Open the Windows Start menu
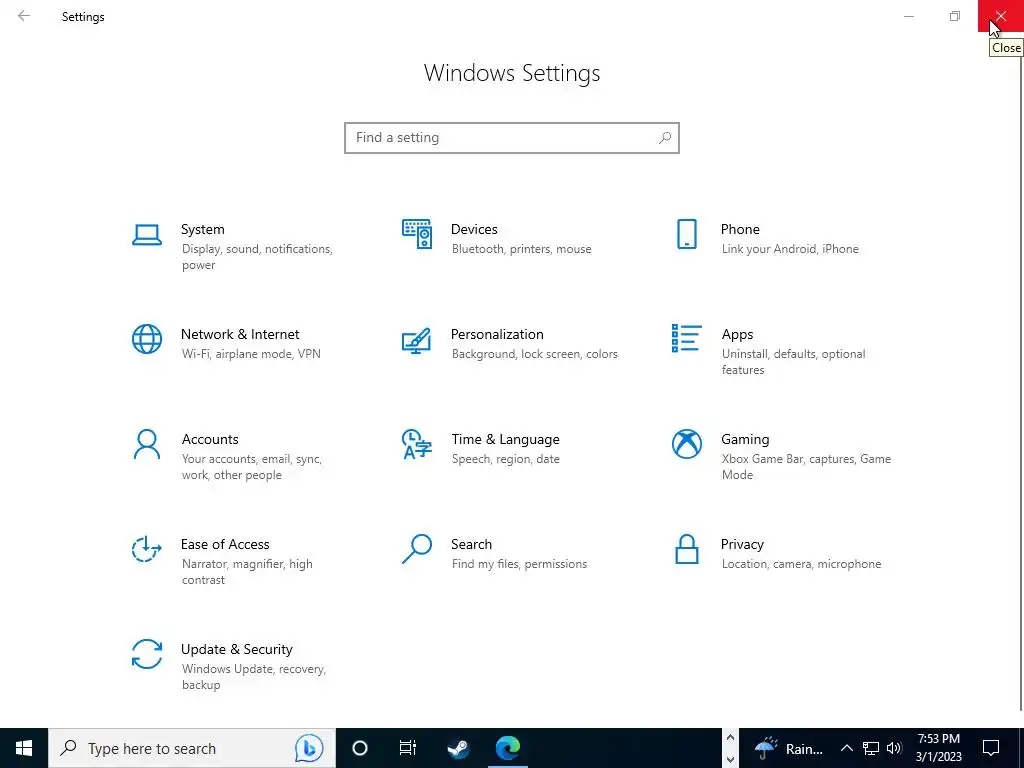The image size is (1024, 768). point(24,748)
